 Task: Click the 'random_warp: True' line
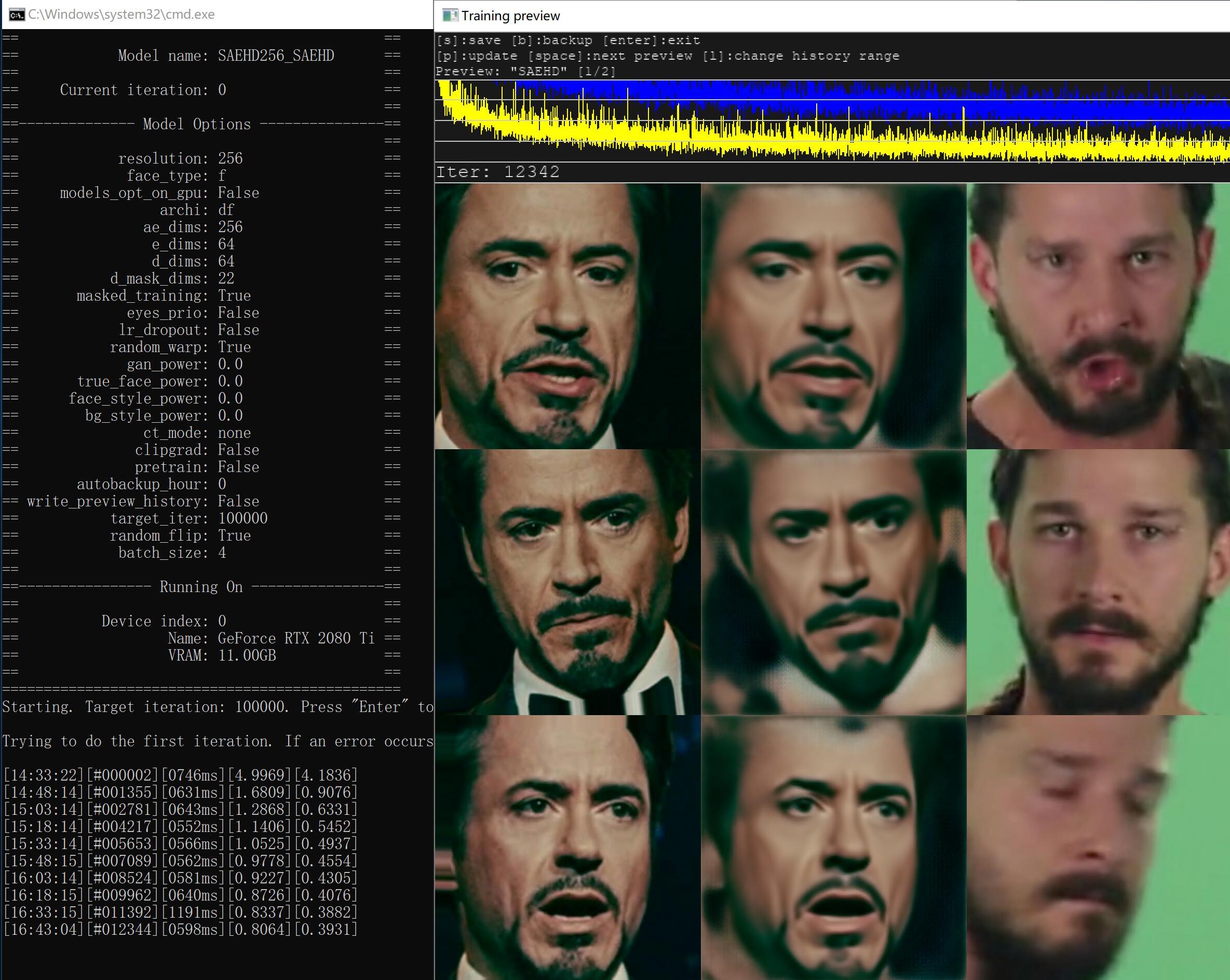(x=180, y=346)
